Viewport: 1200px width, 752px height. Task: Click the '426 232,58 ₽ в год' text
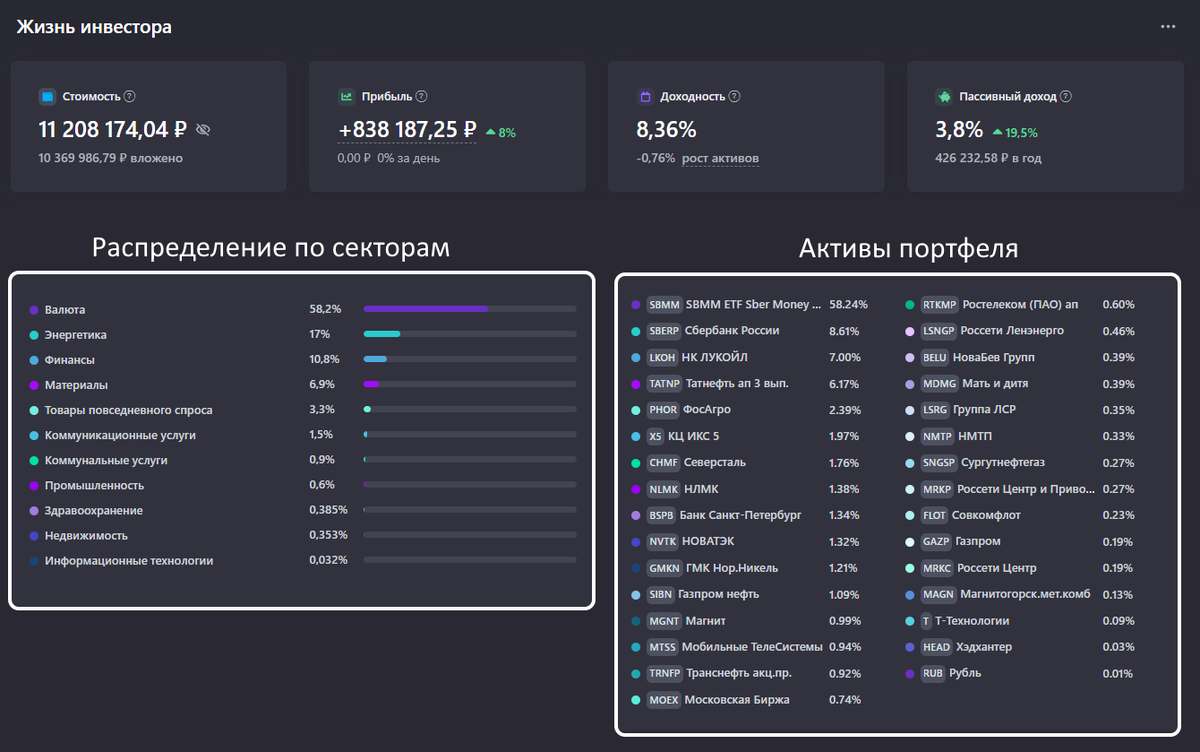(x=988, y=158)
